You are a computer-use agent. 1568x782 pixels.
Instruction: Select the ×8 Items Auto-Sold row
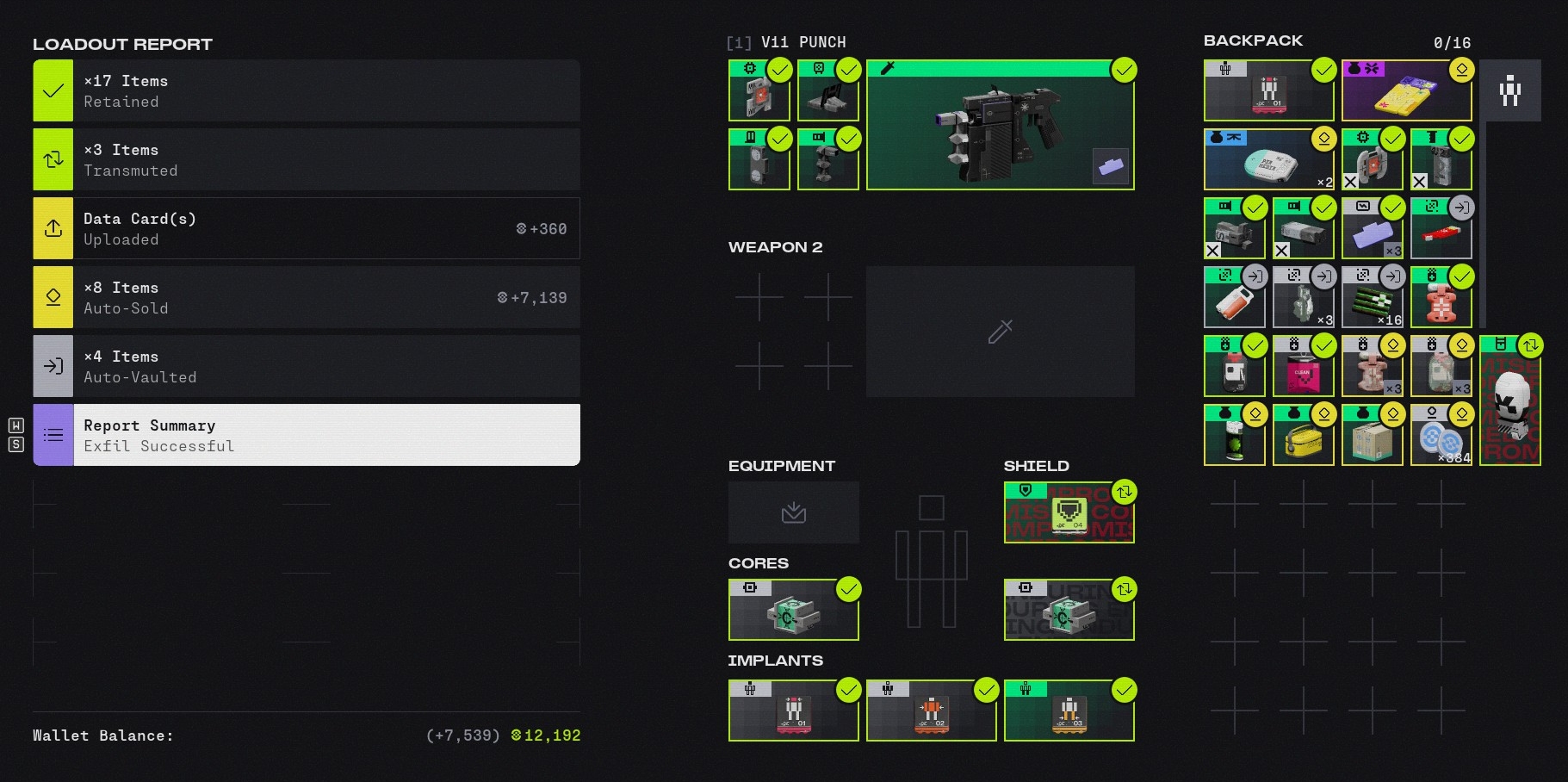tap(307, 297)
